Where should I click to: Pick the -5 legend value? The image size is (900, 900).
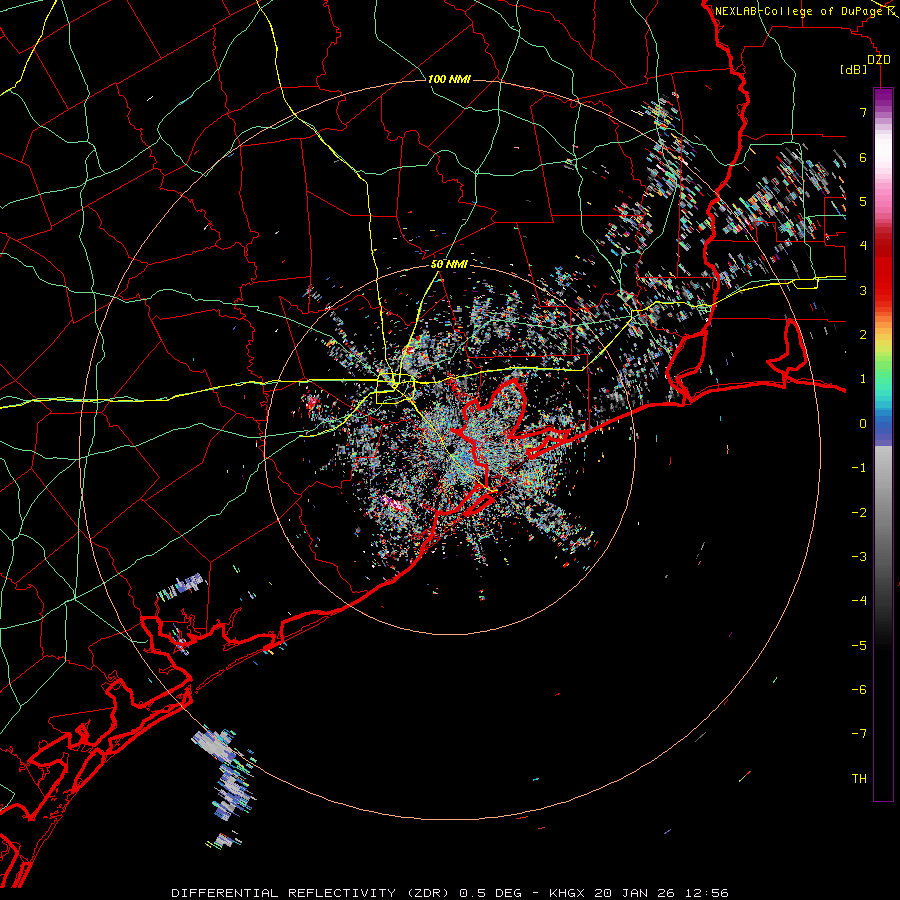(x=859, y=646)
